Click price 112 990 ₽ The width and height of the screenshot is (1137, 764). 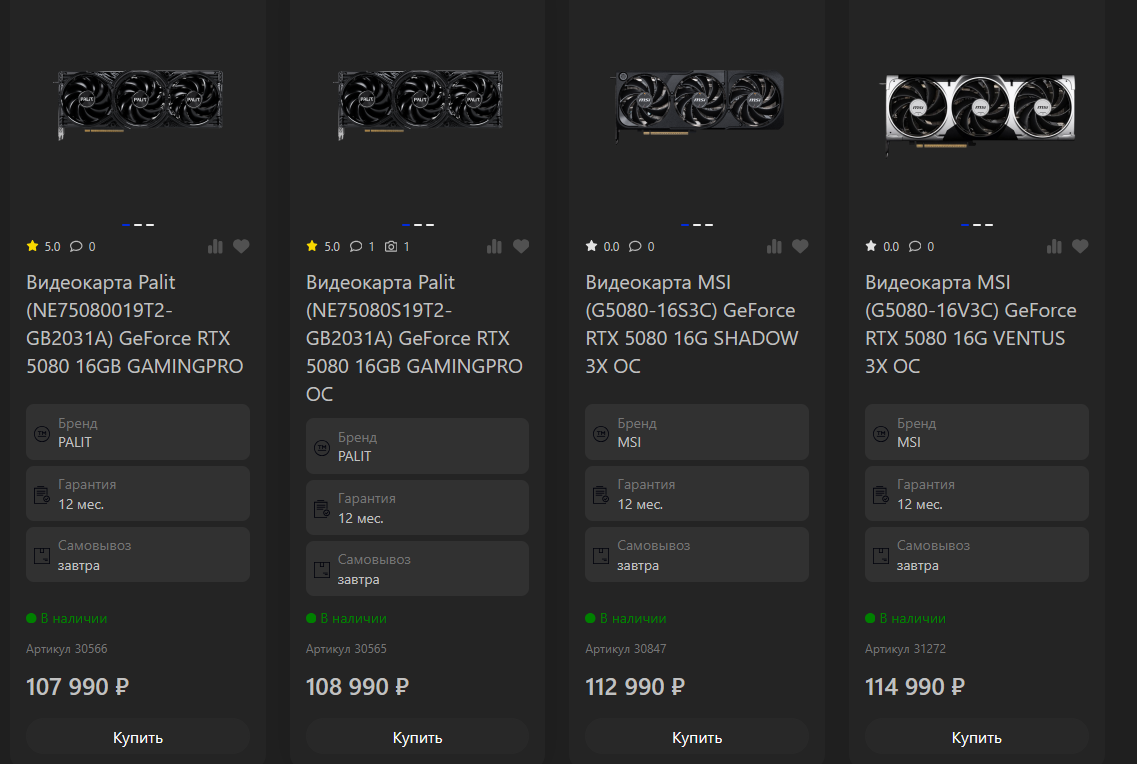pyautogui.click(x=635, y=686)
